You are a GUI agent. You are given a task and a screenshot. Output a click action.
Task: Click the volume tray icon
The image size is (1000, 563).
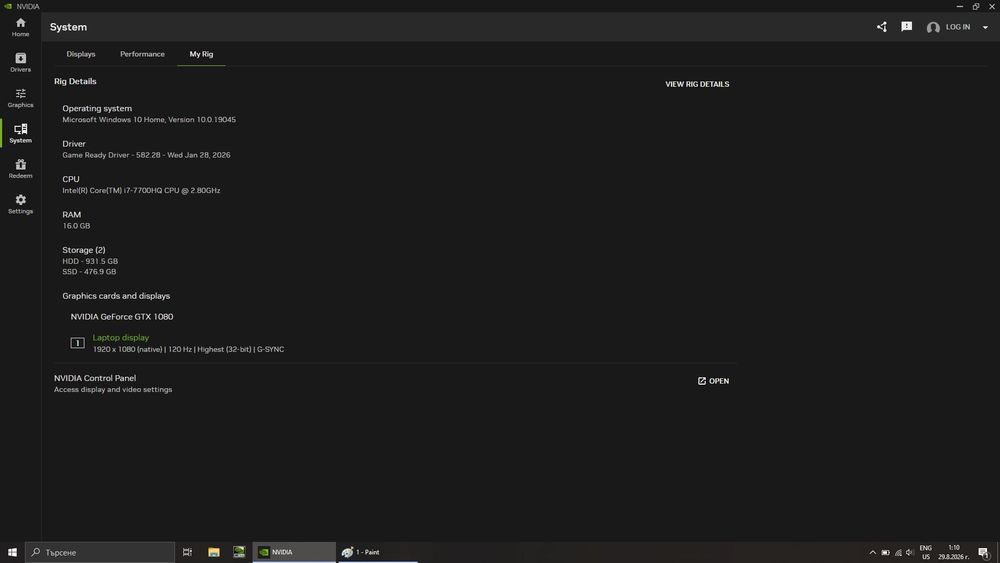(x=909, y=553)
